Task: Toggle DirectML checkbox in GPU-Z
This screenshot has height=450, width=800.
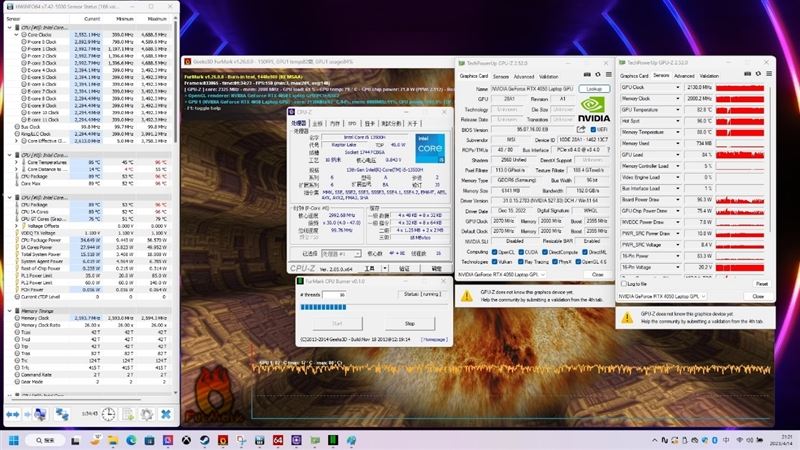Action: [585, 252]
